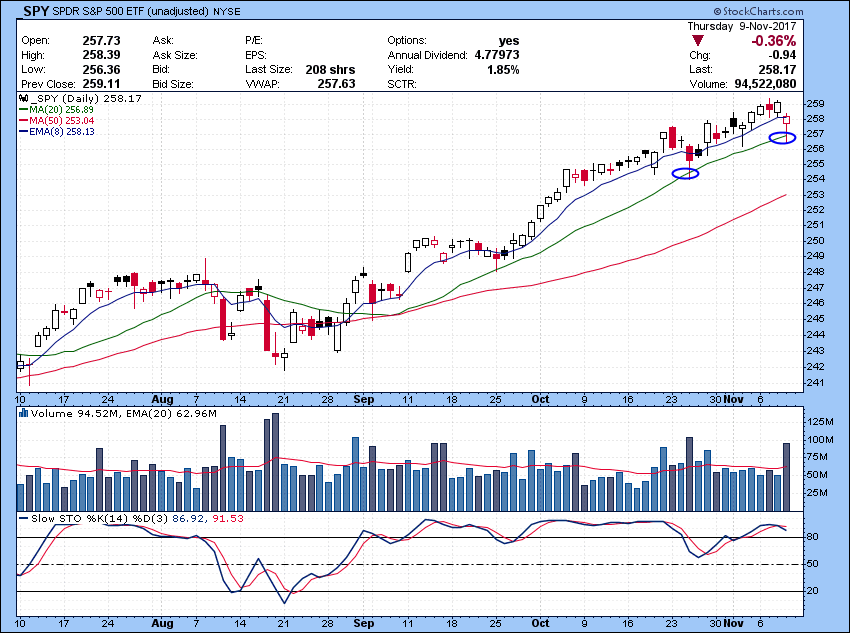The height and width of the screenshot is (633, 850).
Task: Click the 259 price axis label
Action: [816, 104]
